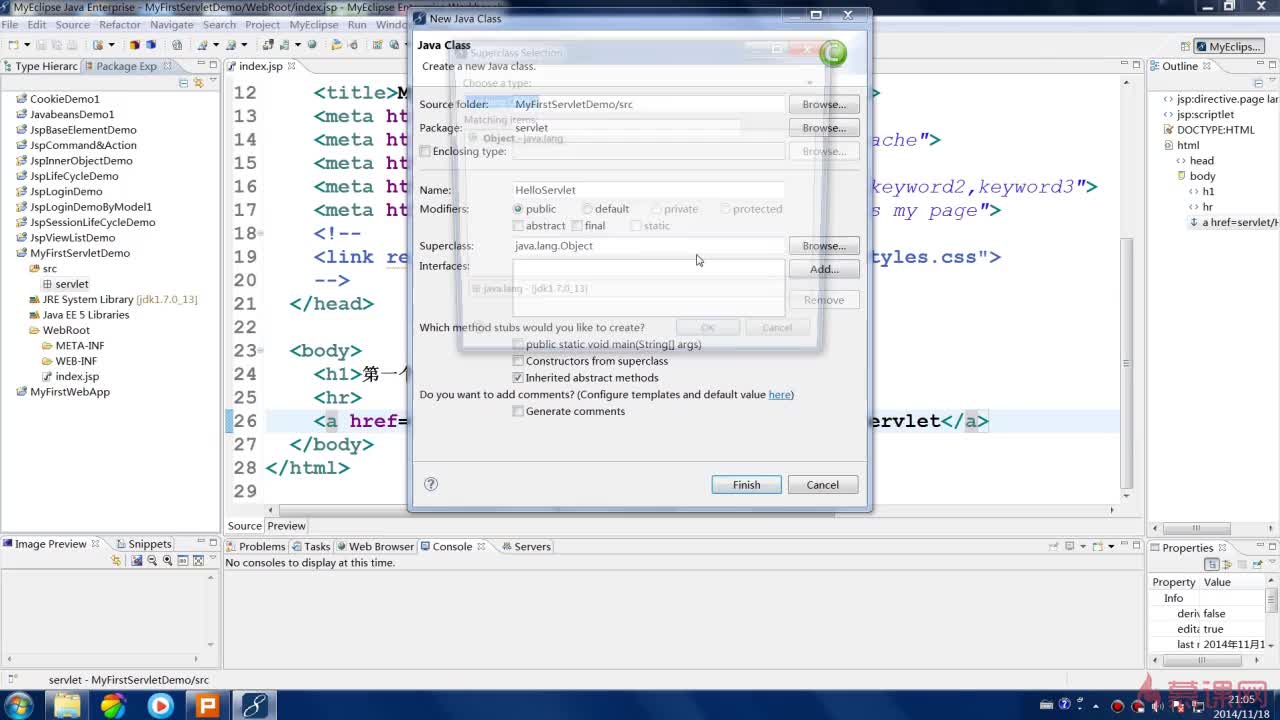The image size is (1280, 720).
Task: Uncheck Inherited abstract methods option
Action: pos(518,378)
